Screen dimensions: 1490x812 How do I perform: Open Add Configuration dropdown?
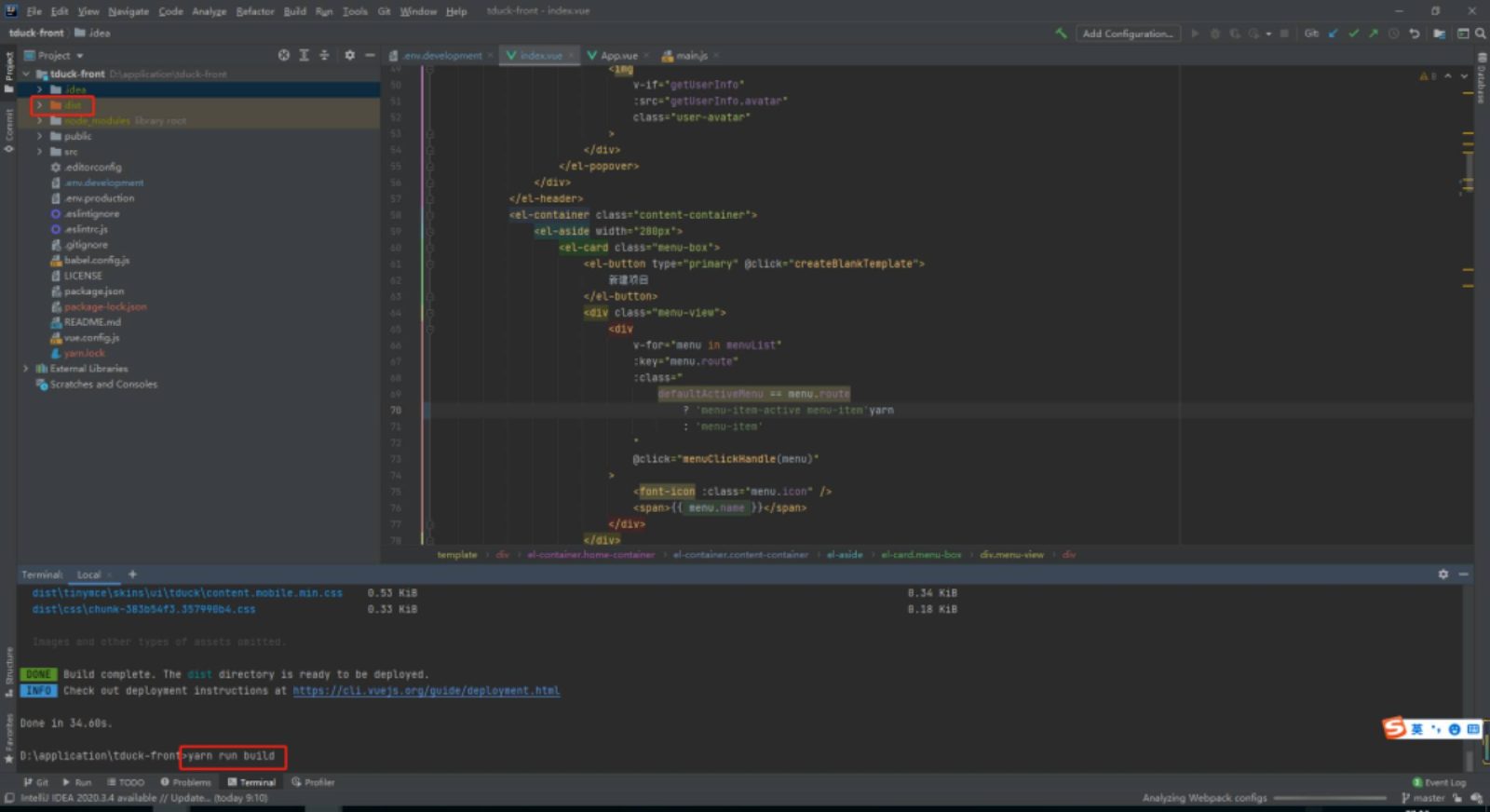coord(1127,34)
